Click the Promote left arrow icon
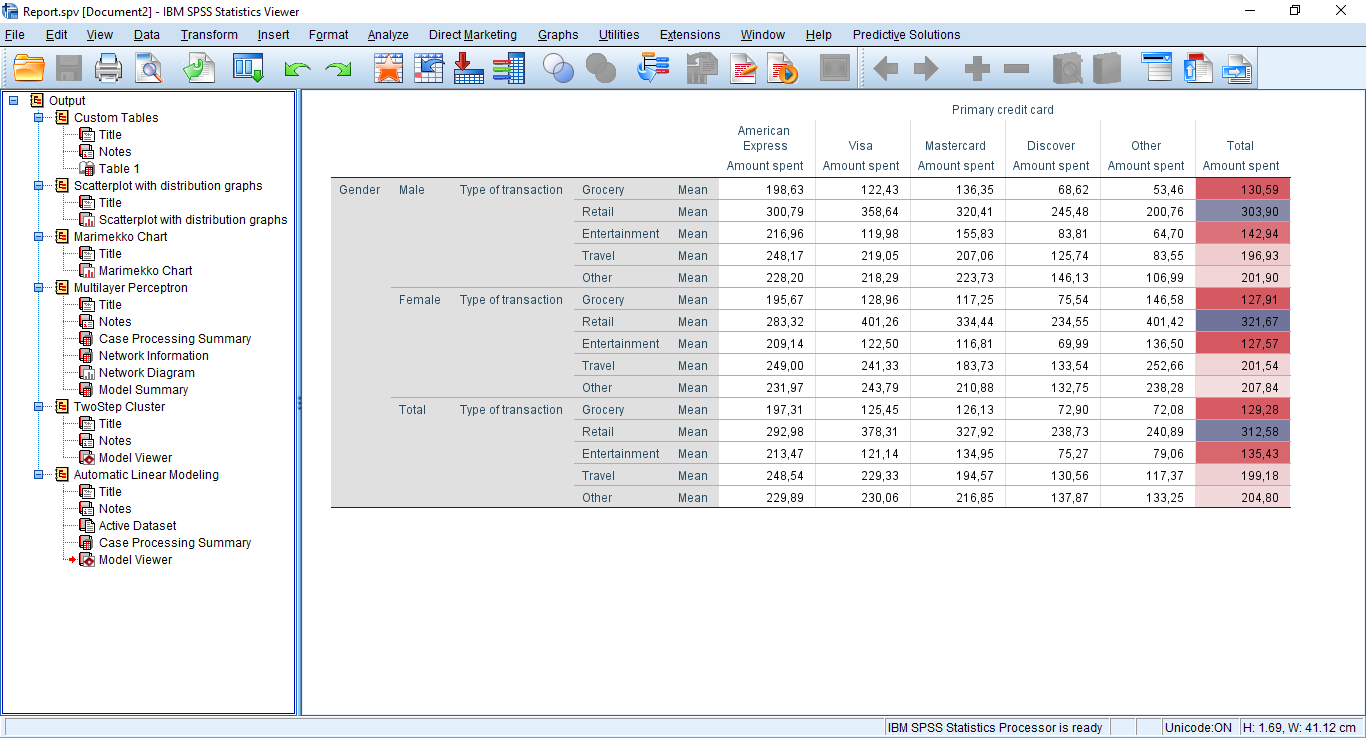Screen dimensions: 1366x738 tap(886, 69)
